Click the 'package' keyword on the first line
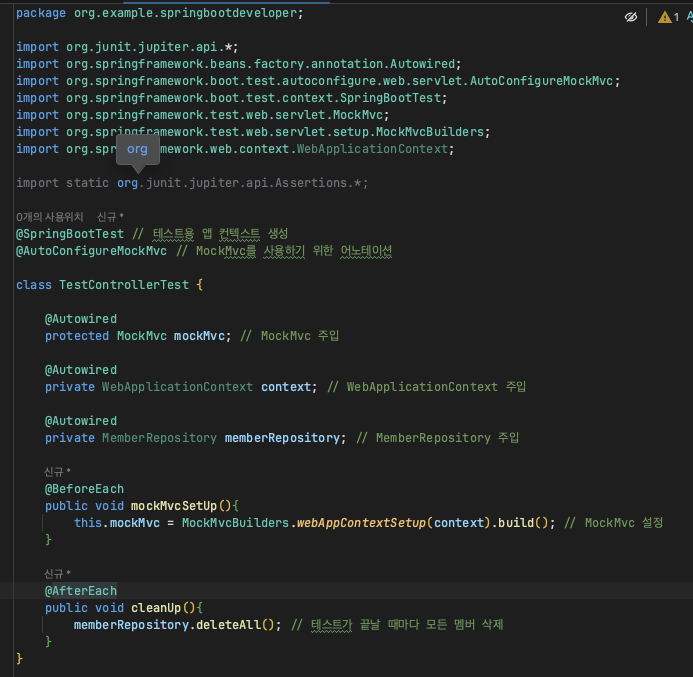 41,13
